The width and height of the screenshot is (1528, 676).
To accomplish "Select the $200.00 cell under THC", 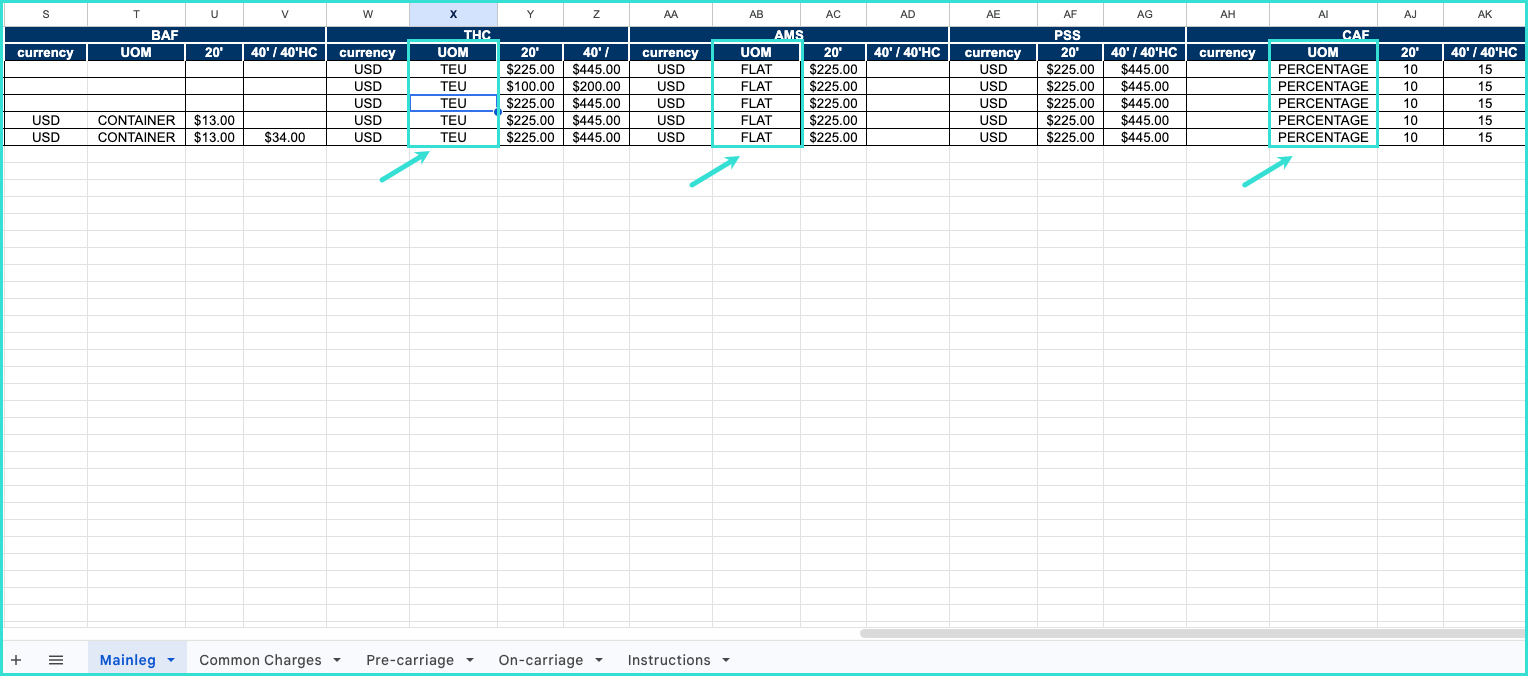I will pyautogui.click(x=596, y=87).
